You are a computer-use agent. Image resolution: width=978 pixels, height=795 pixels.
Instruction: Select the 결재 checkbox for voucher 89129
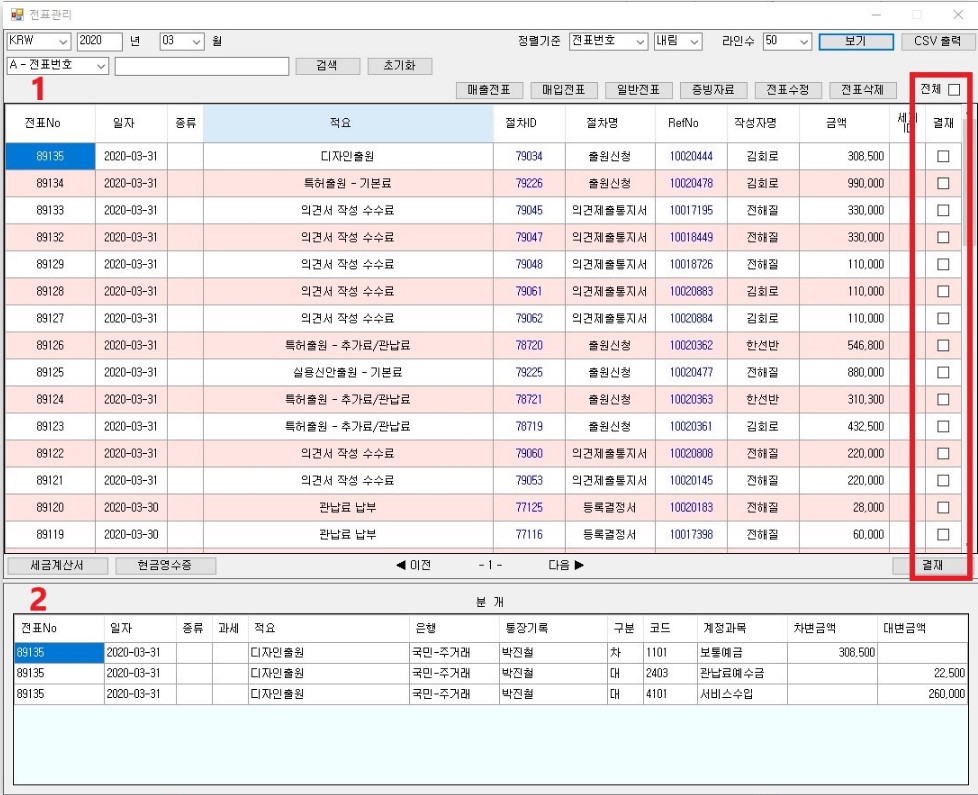click(943, 264)
